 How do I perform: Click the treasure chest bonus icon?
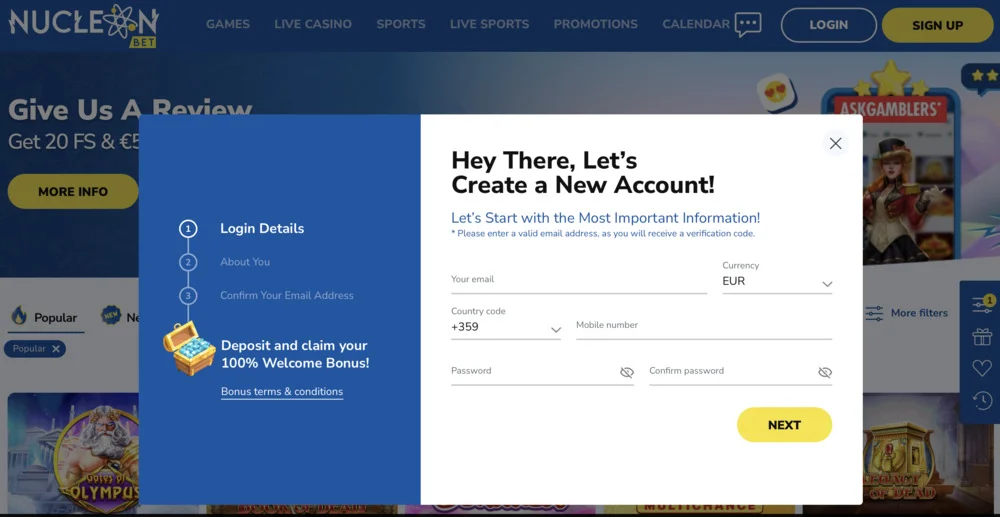click(x=189, y=348)
